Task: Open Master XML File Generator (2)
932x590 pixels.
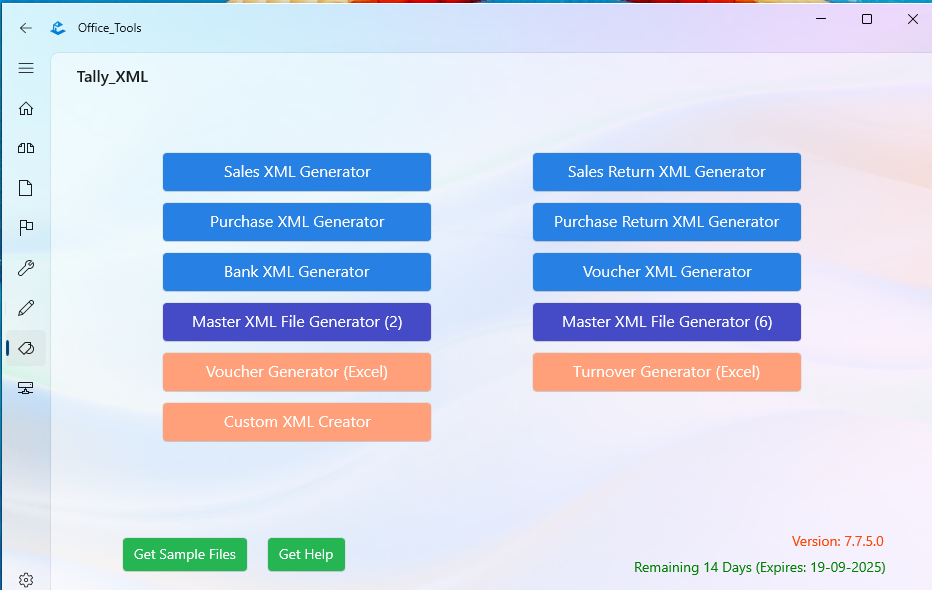Action: (297, 321)
